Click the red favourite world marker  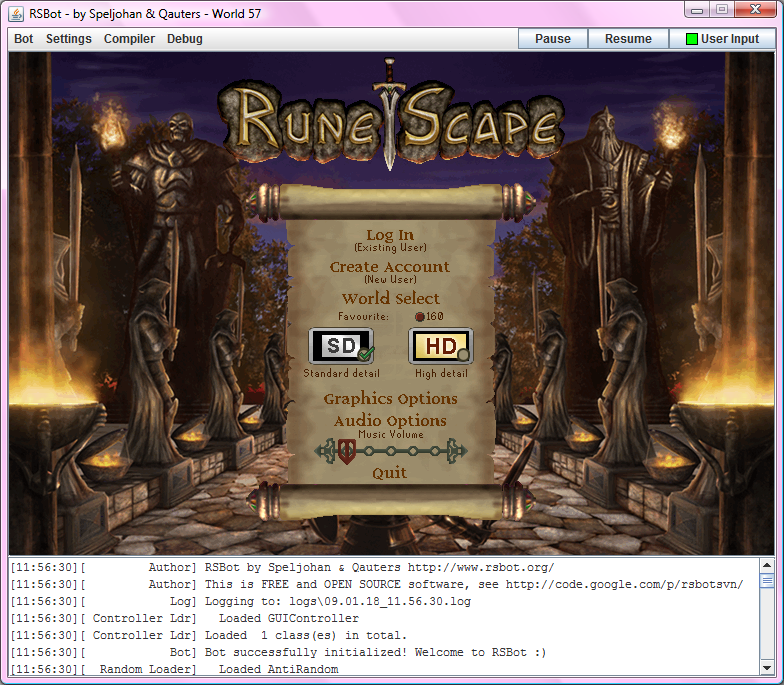(x=420, y=316)
